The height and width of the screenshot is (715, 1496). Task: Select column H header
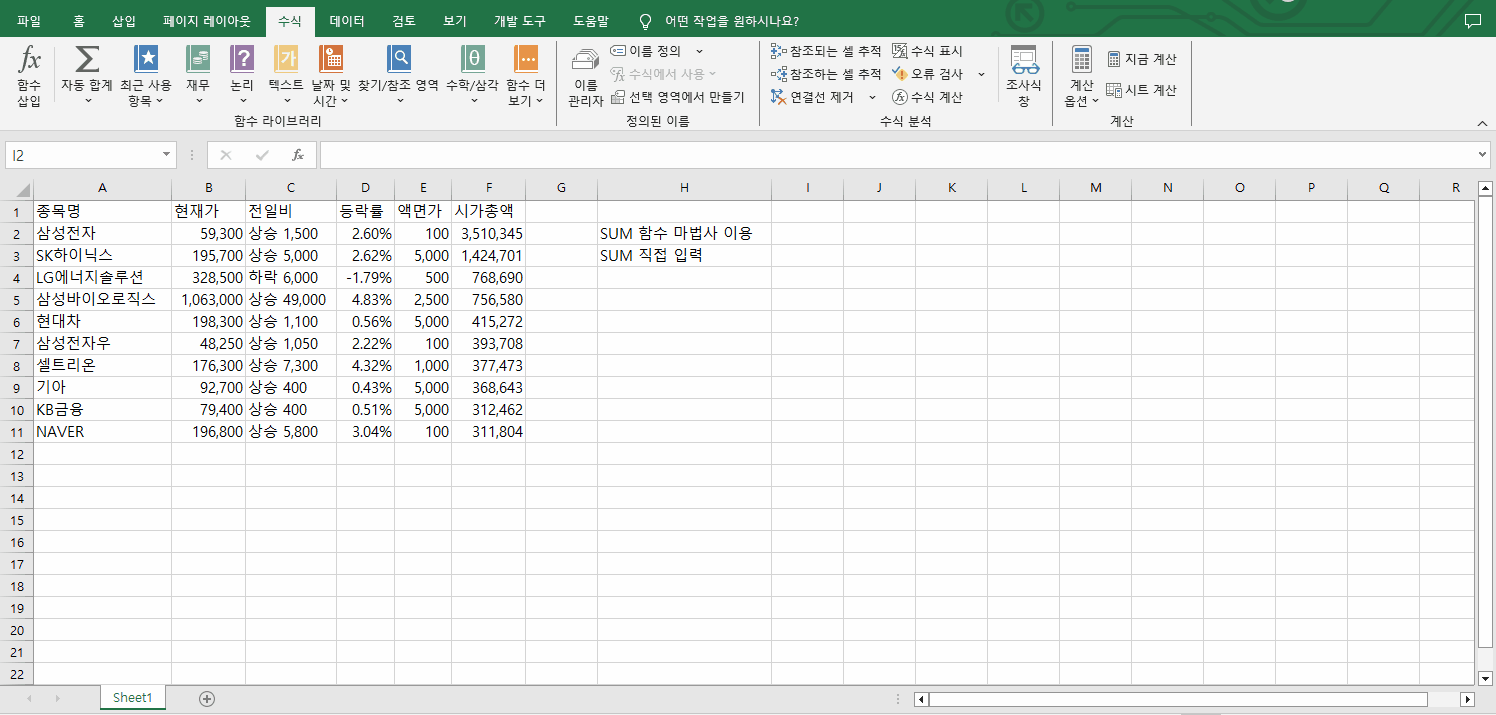(684, 188)
